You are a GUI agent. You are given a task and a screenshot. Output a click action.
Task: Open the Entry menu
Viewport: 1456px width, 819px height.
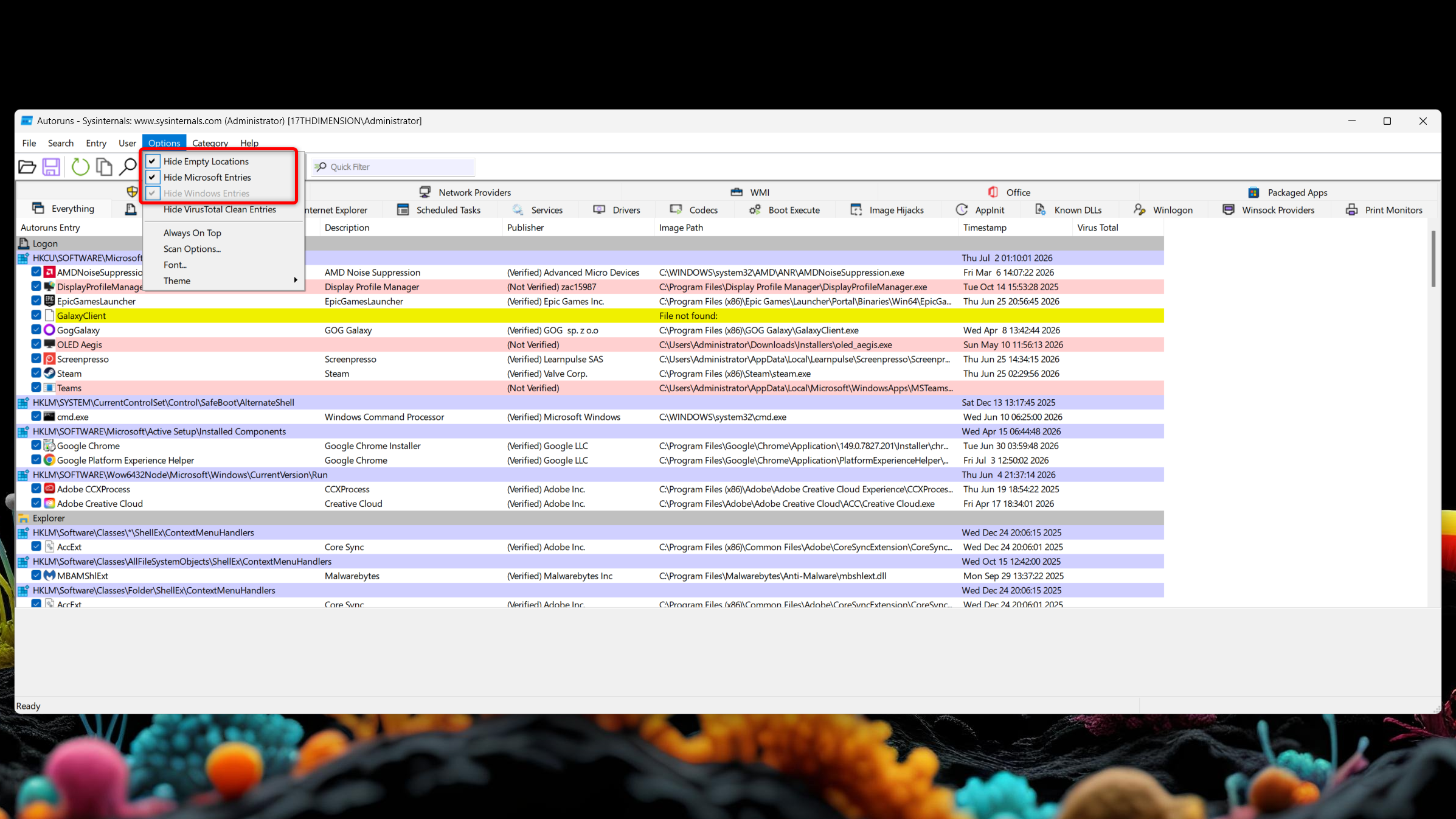[x=96, y=143]
